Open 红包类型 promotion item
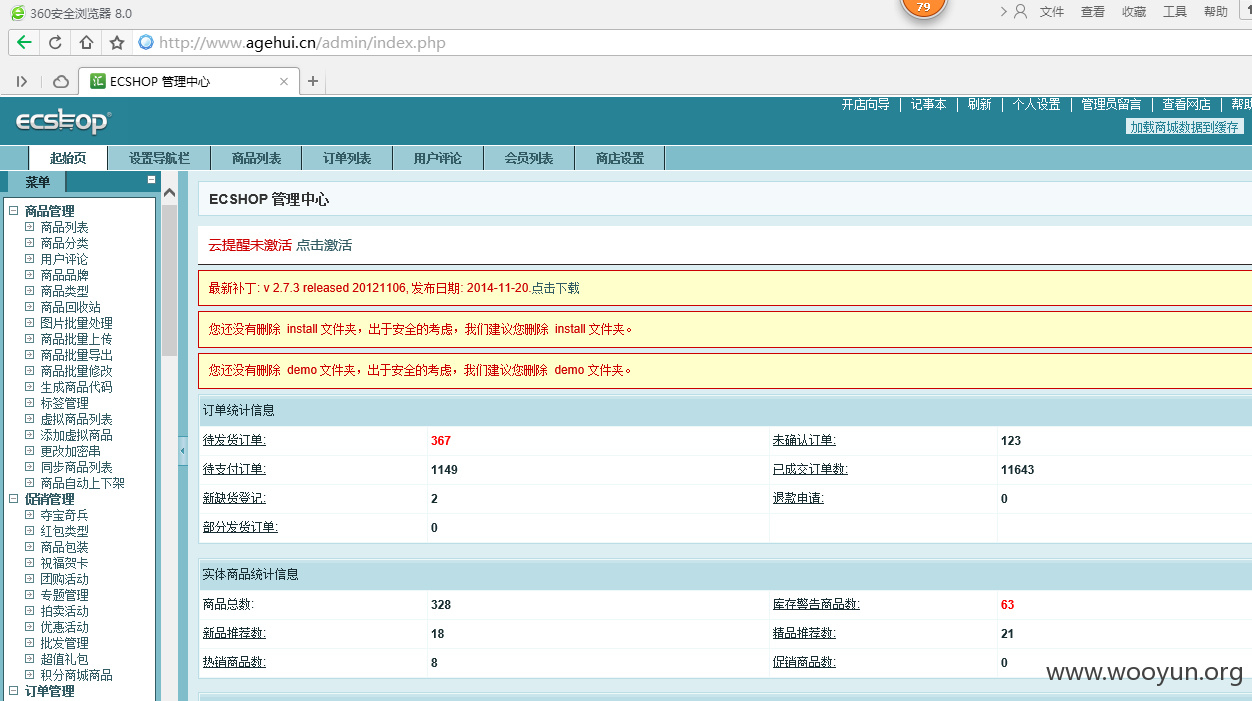Screen dimensions: 1252x701 (x=64, y=531)
